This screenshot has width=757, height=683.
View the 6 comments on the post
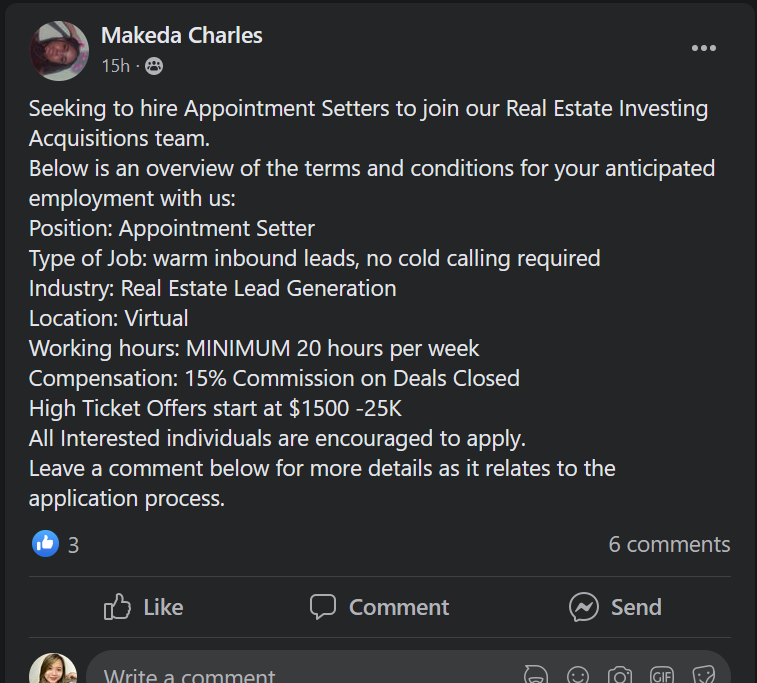click(669, 544)
